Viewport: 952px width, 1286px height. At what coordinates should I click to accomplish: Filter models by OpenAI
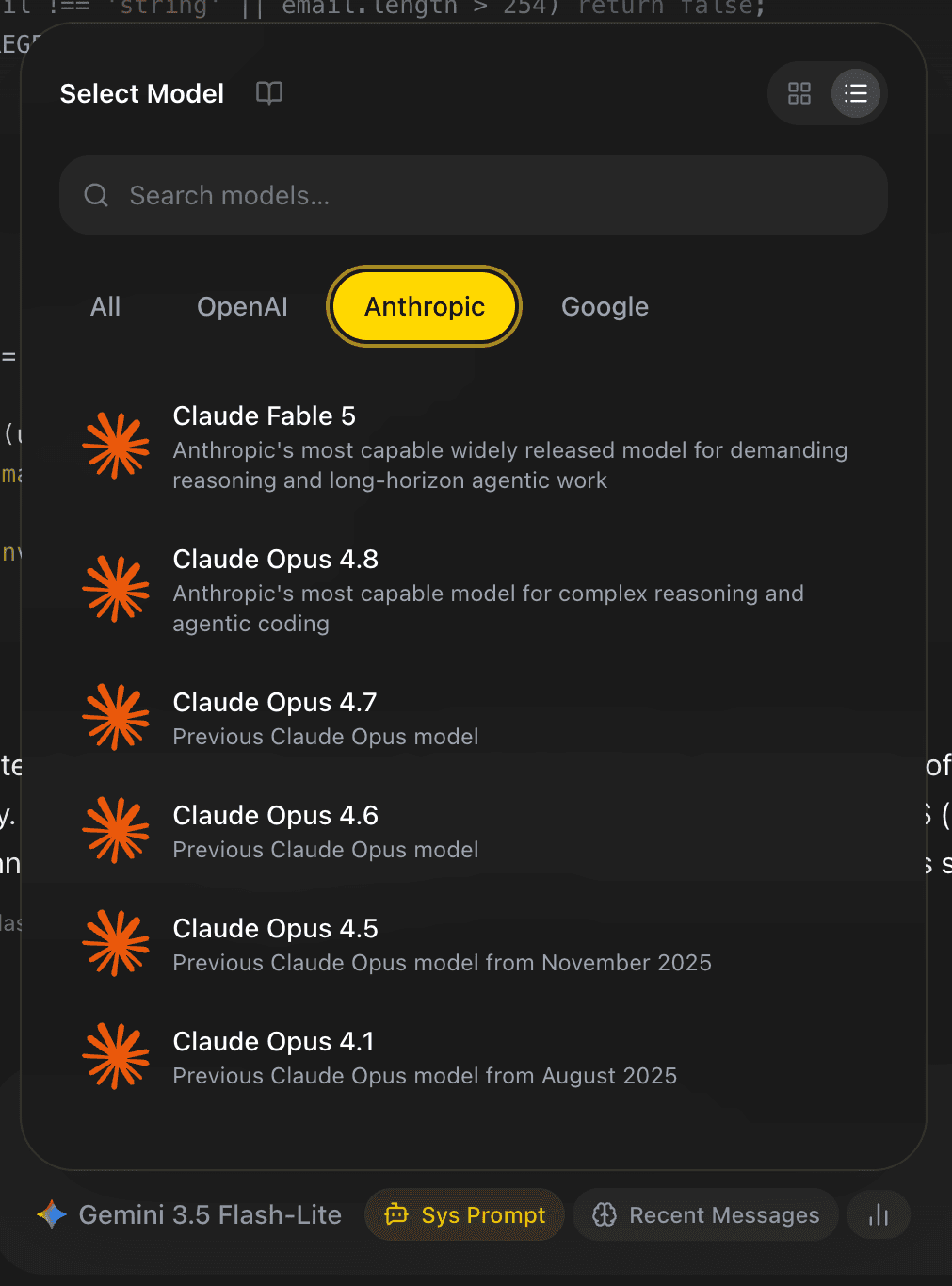click(x=242, y=307)
